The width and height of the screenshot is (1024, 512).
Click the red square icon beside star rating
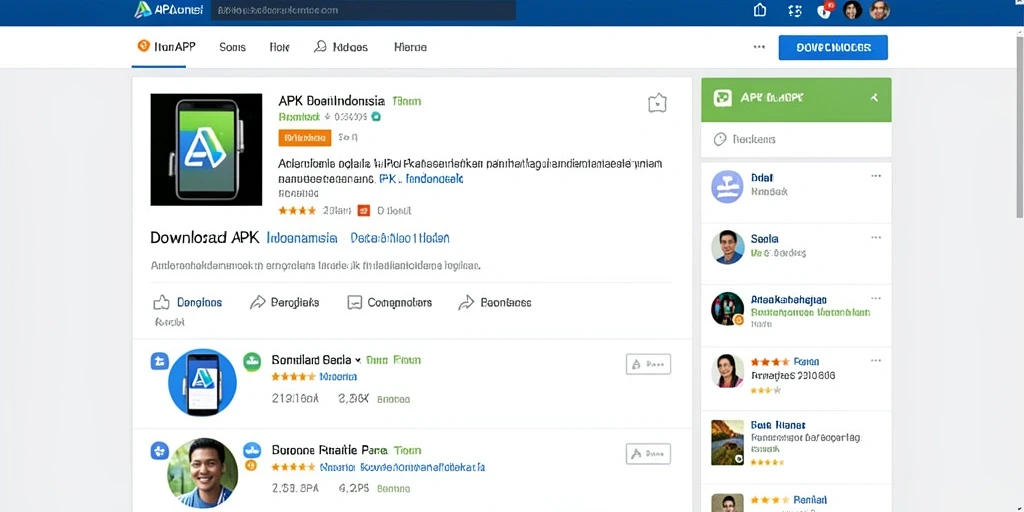tap(364, 210)
